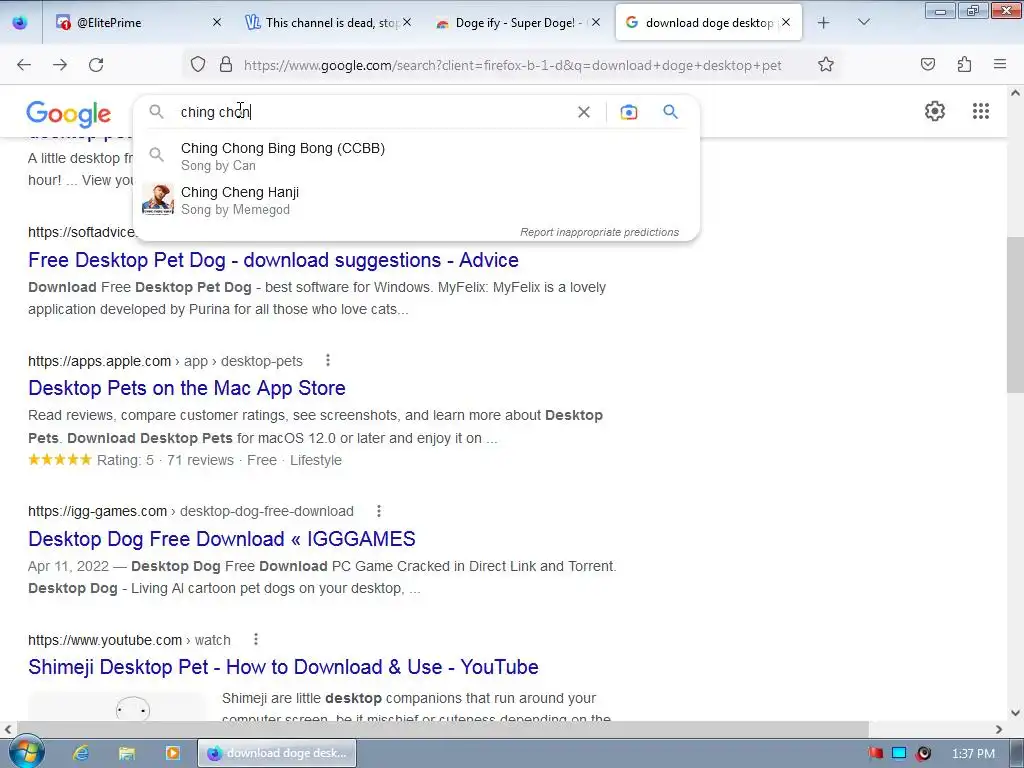Choose Ching Cheng Hanji suggestion
The width and height of the screenshot is (1024, 768).
pyautogui.click(x=416, y=200)
